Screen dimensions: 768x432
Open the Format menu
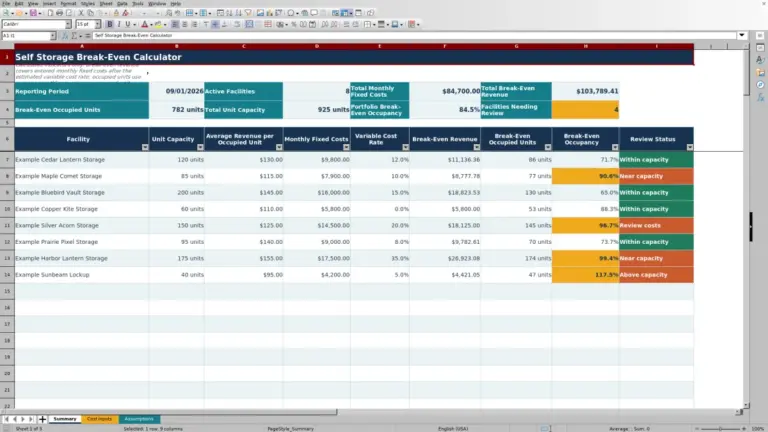tap(68, 3)
